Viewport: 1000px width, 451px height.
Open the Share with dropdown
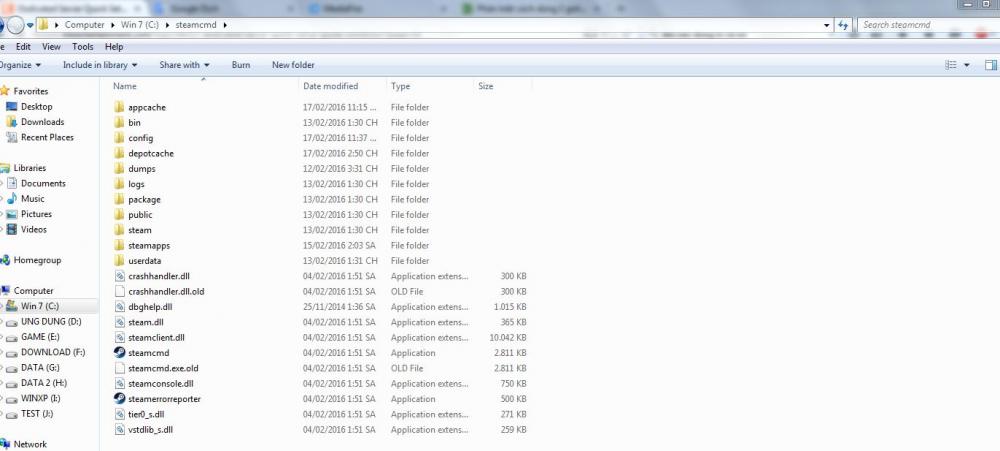184,65
